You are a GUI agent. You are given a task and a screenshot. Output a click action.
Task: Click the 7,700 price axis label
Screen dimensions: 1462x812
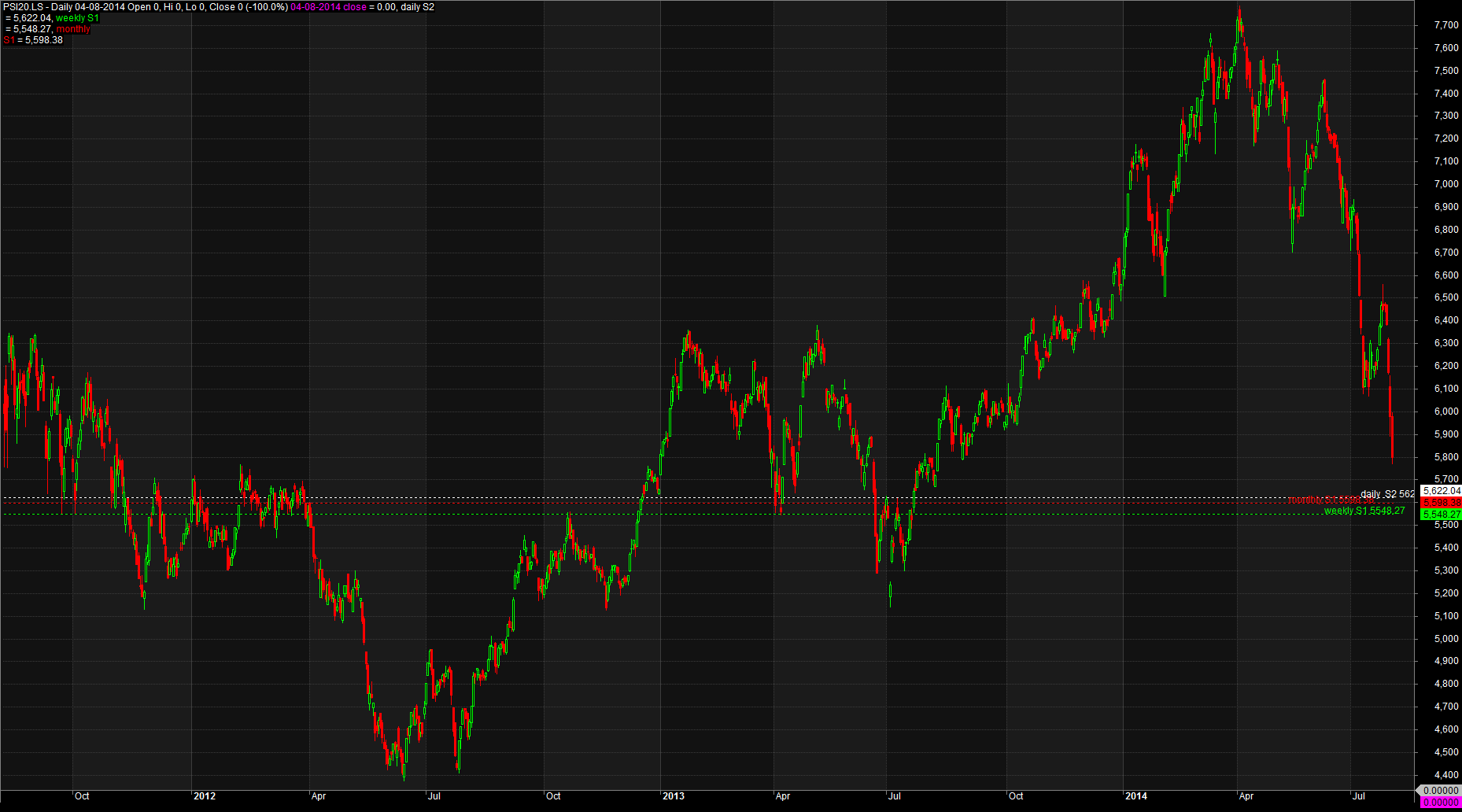pos(1446,25)
